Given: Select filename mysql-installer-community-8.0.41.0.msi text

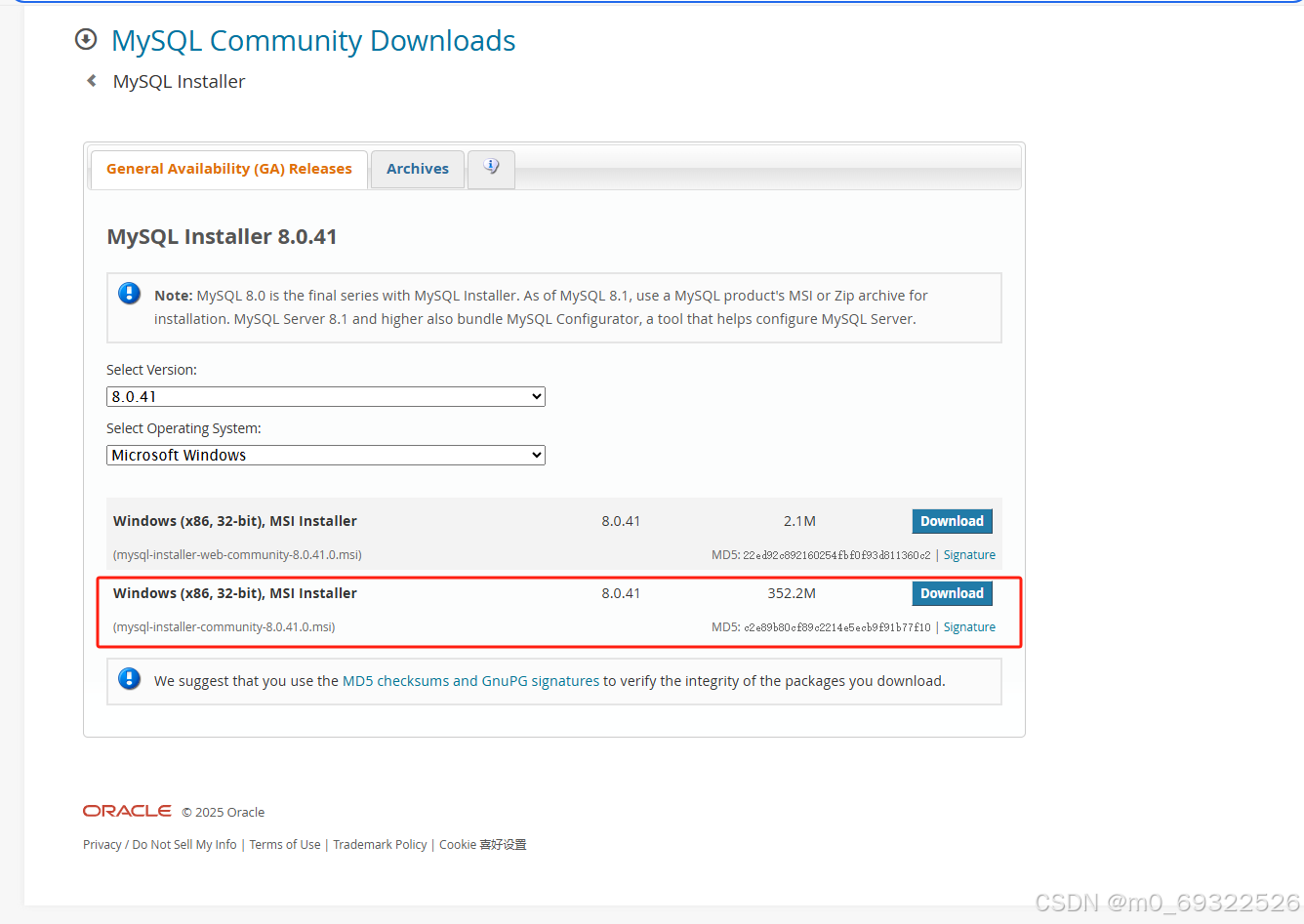Looking at the screenshot, I should coord(224,627).
